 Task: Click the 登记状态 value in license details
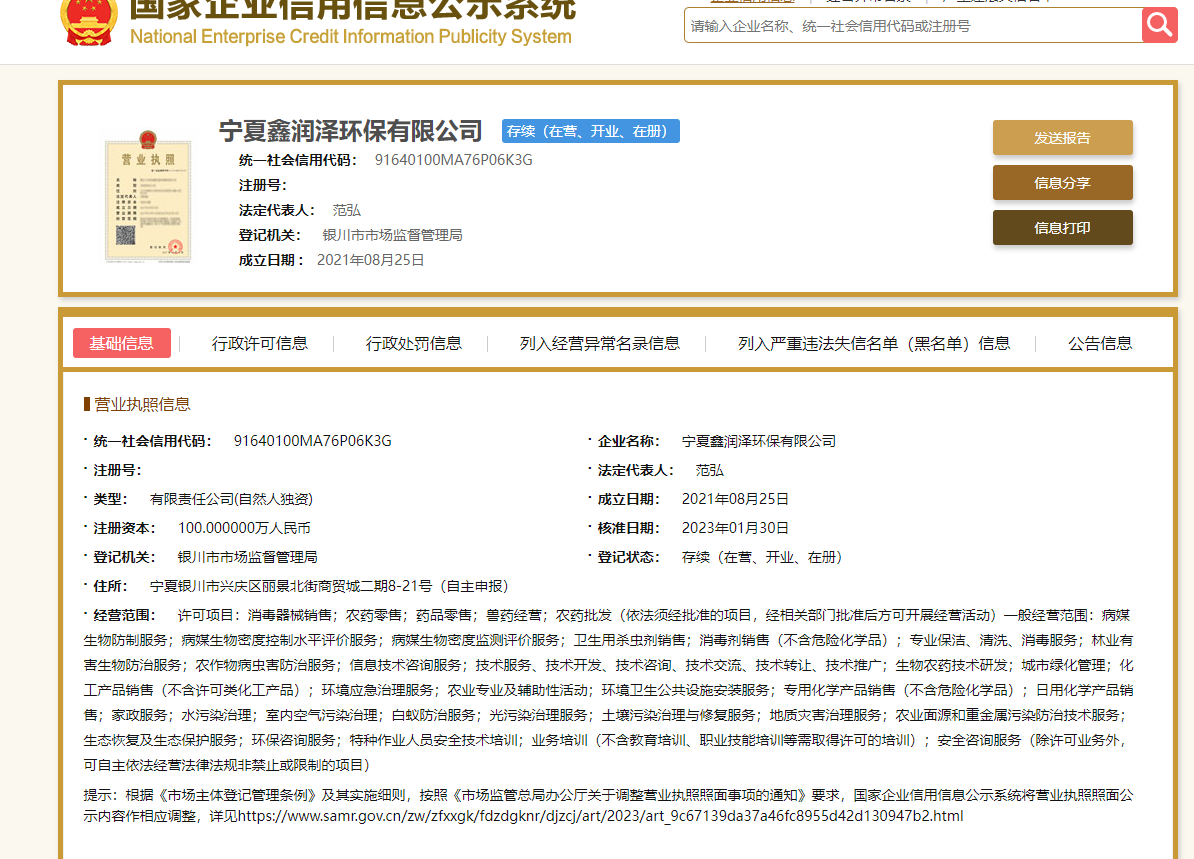[762, 557]
